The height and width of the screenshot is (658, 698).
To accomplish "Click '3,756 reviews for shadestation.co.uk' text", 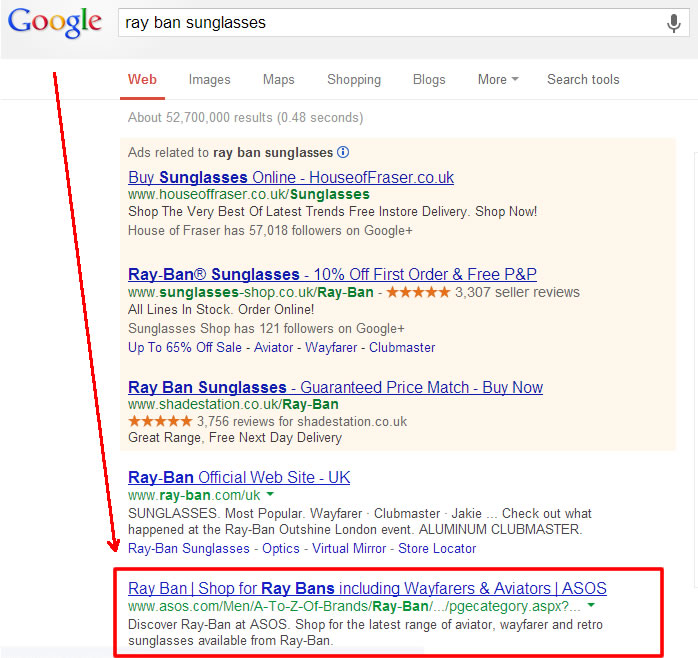I will (x=302, y=421).
